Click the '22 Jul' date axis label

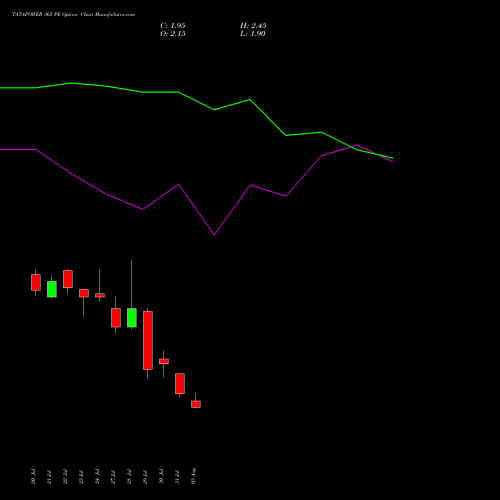pos(65,477)
